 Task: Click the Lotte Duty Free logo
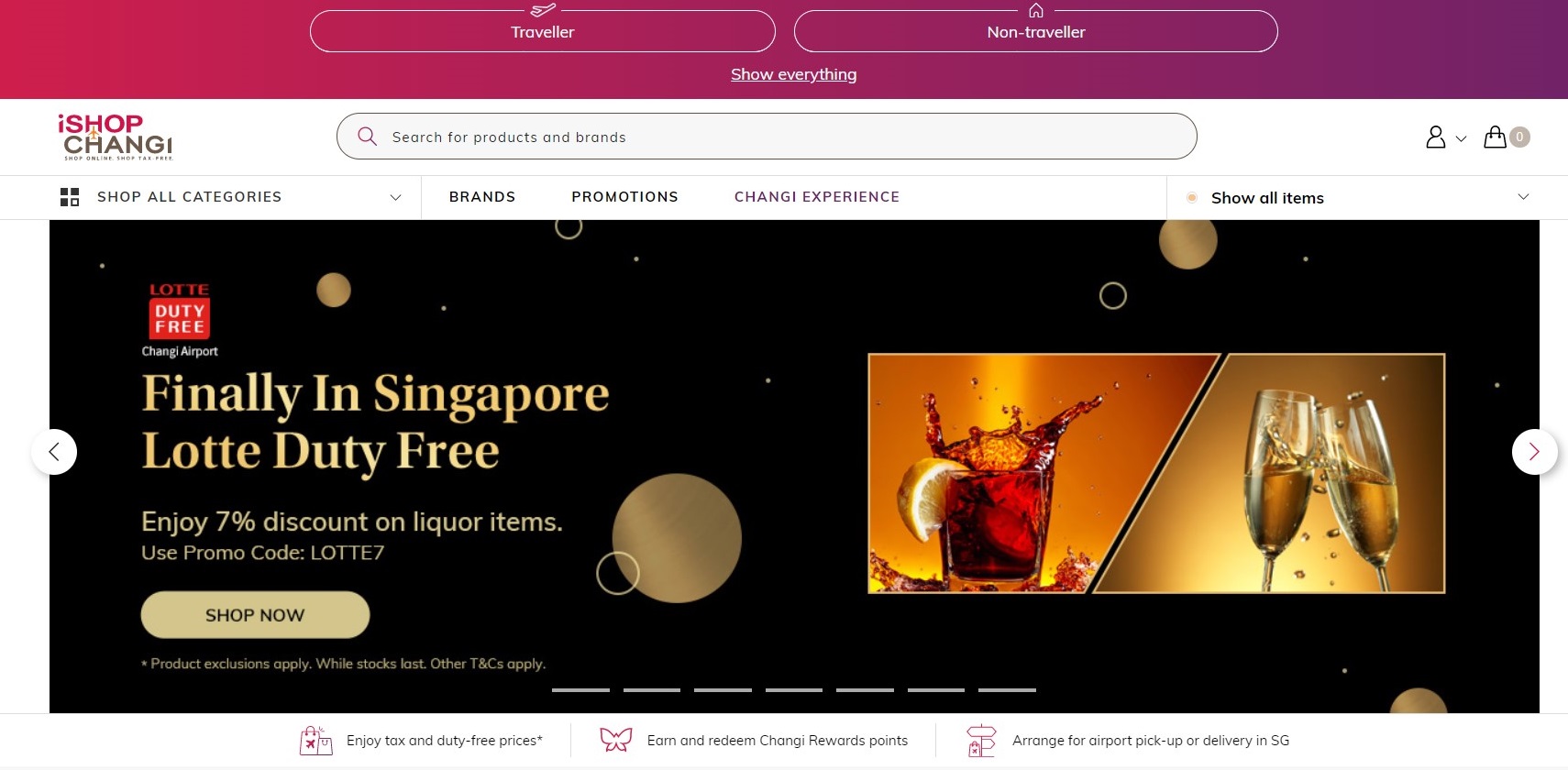pyautogui.click(x=180, y=320)
